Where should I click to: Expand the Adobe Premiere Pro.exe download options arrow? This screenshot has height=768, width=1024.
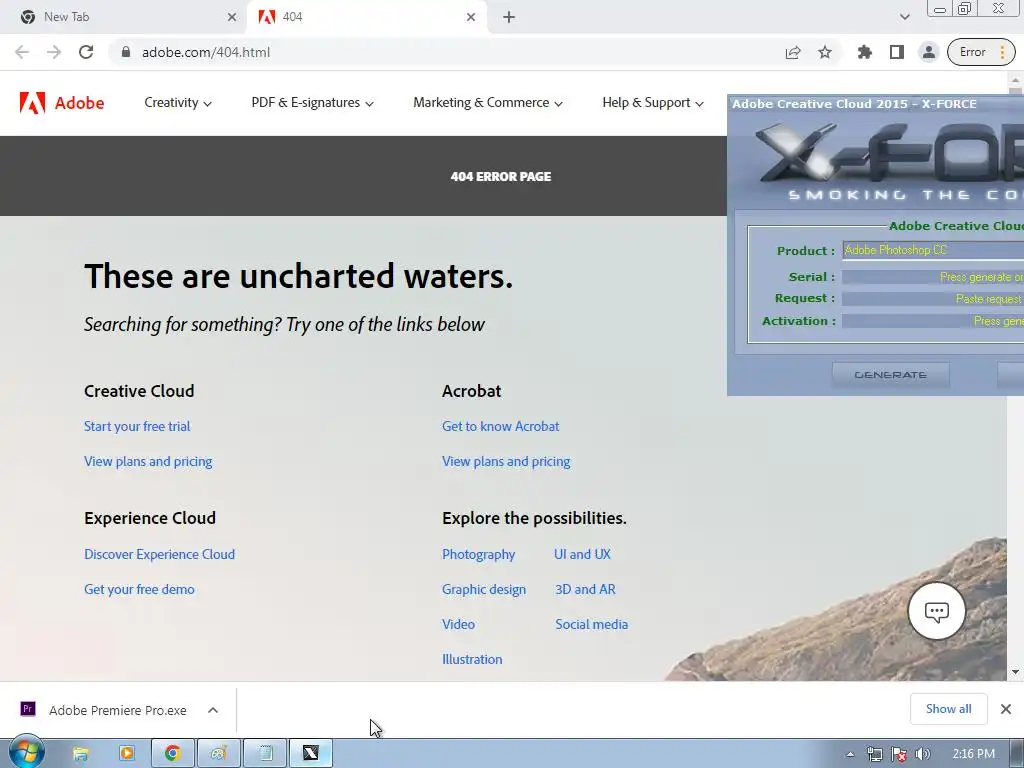[x=213, y=710]
